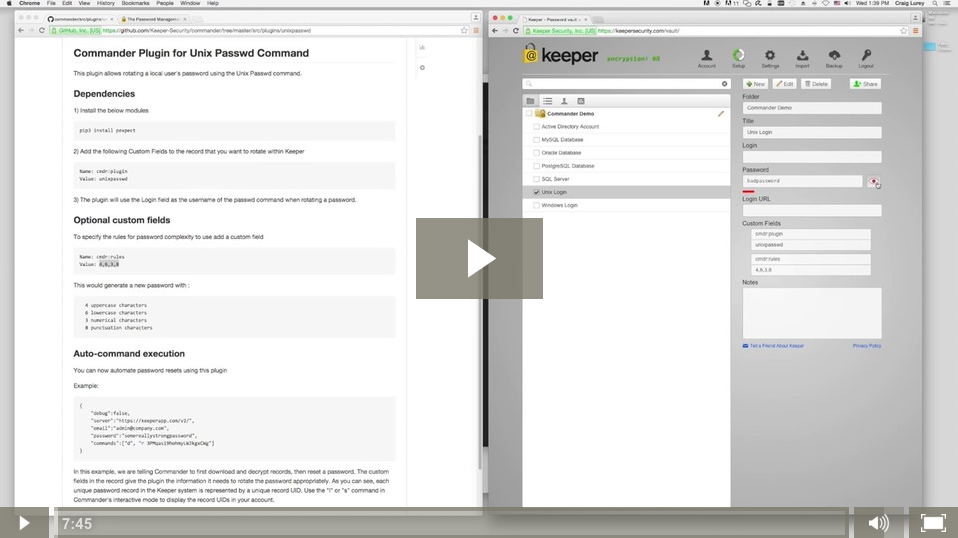Bookmark the GitHub page with the star icon
Viewport: 958px width, 538px height.
point(464,30)
